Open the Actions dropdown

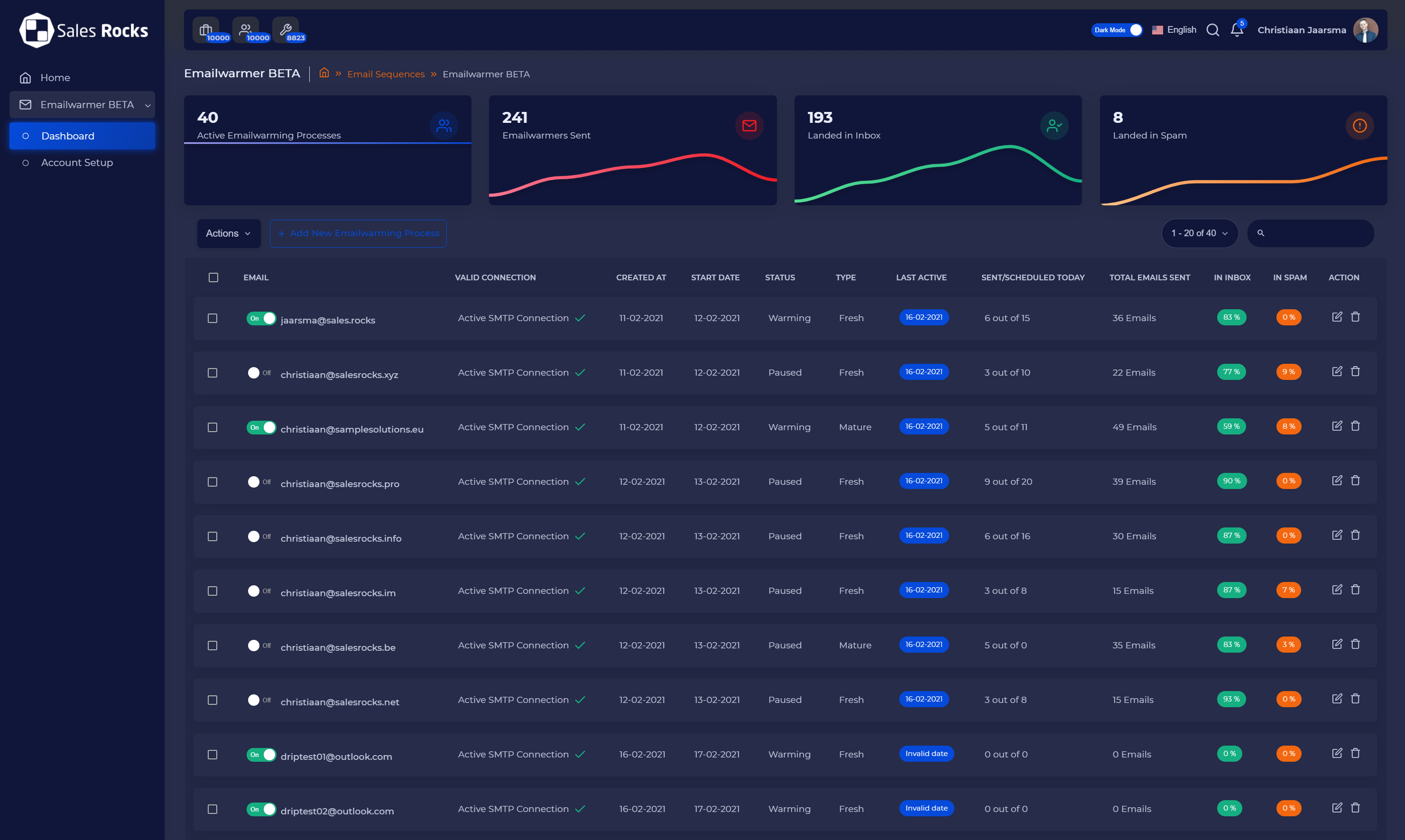pos(228,233)
